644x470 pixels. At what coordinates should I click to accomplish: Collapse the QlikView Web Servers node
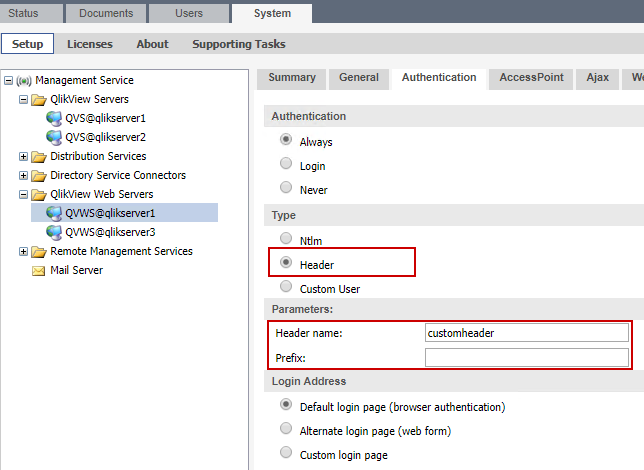click(24, 194)
